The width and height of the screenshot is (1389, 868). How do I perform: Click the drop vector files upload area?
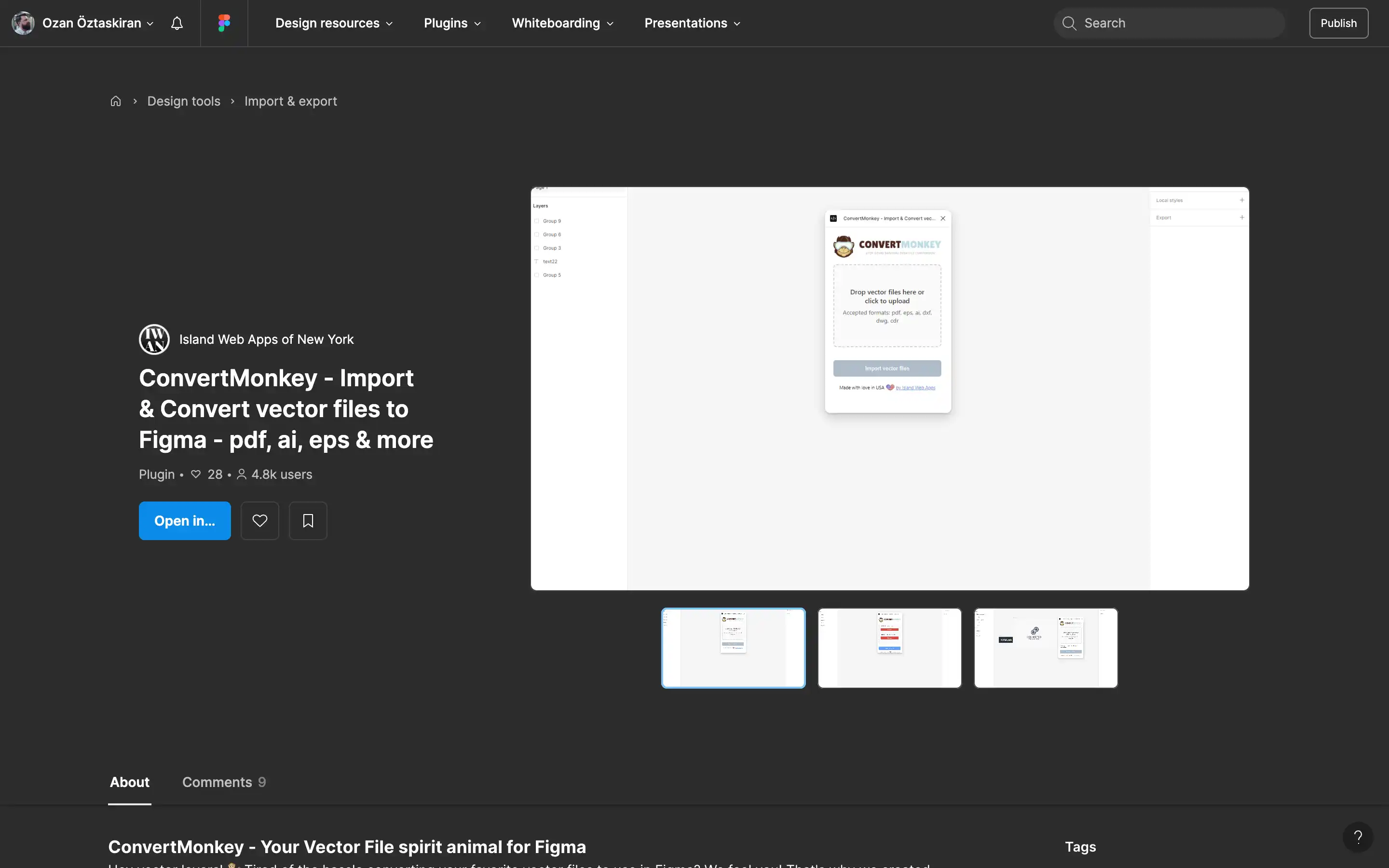(887, 305)
